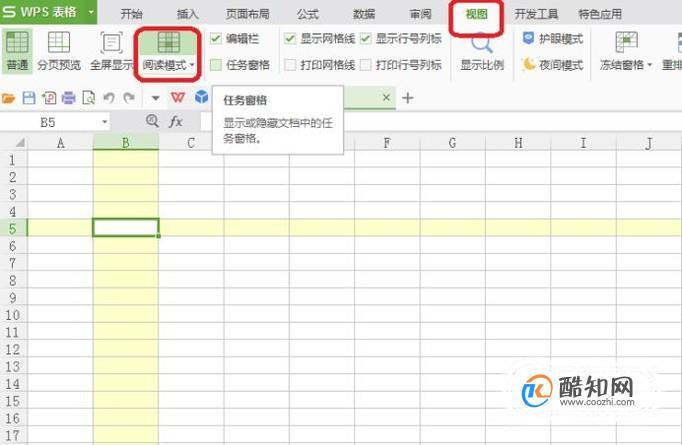
Task: Undo the last action
Action: click(x=109, y=98)
